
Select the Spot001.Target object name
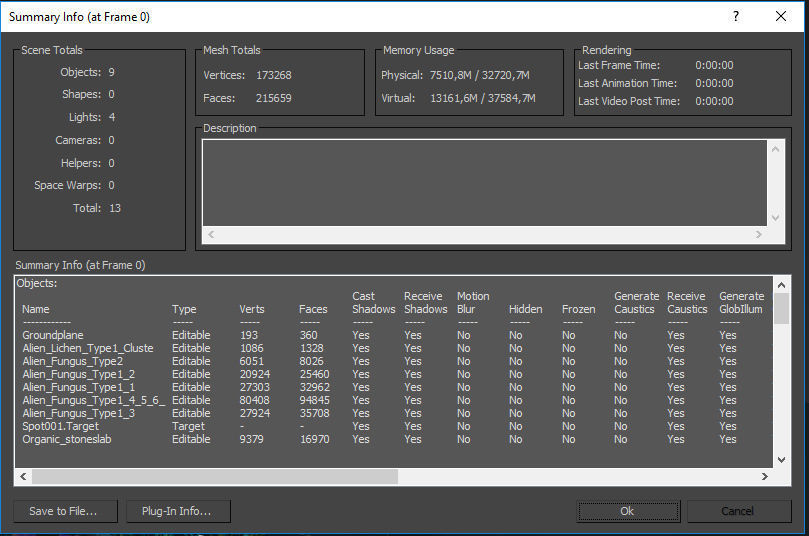(x=60, y=426)
